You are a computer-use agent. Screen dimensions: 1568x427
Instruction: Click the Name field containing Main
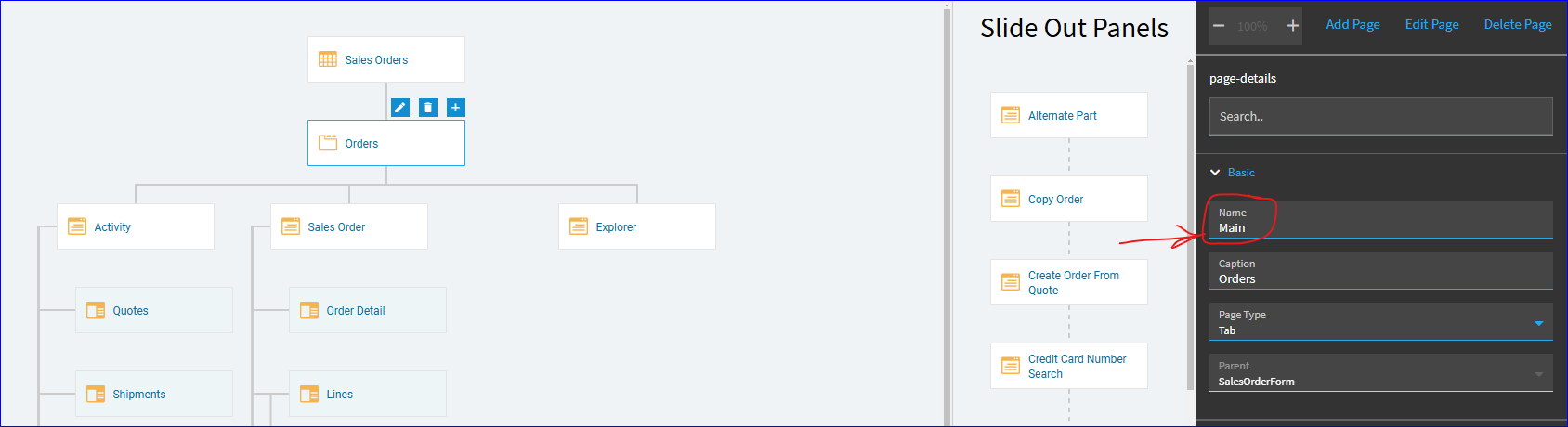1380,220
